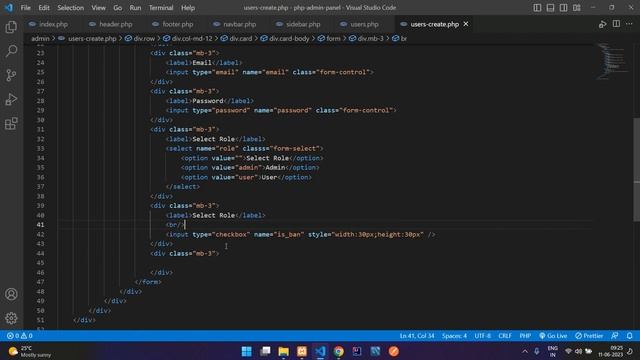Open the Help menu
Image resolution: width=640 pixels, height=360 pixels.
(x=188, y=8)
